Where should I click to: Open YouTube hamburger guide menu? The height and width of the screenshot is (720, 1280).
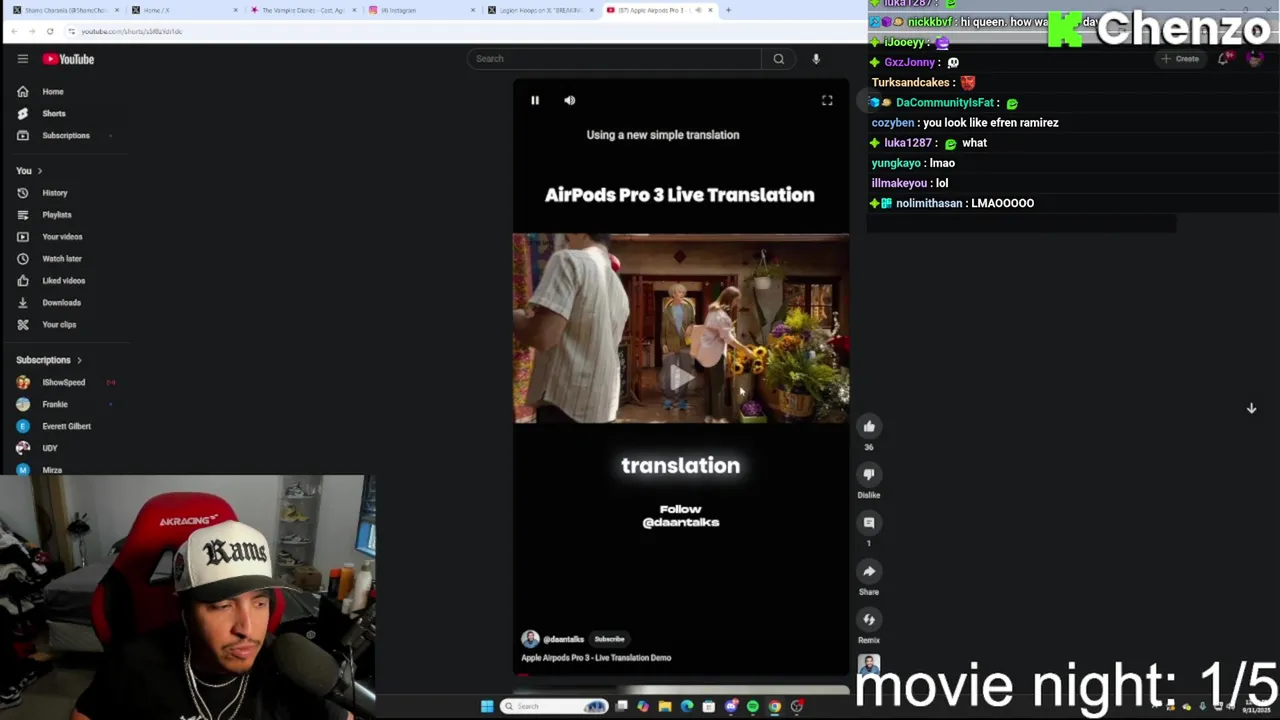click(x=22, y=59)
